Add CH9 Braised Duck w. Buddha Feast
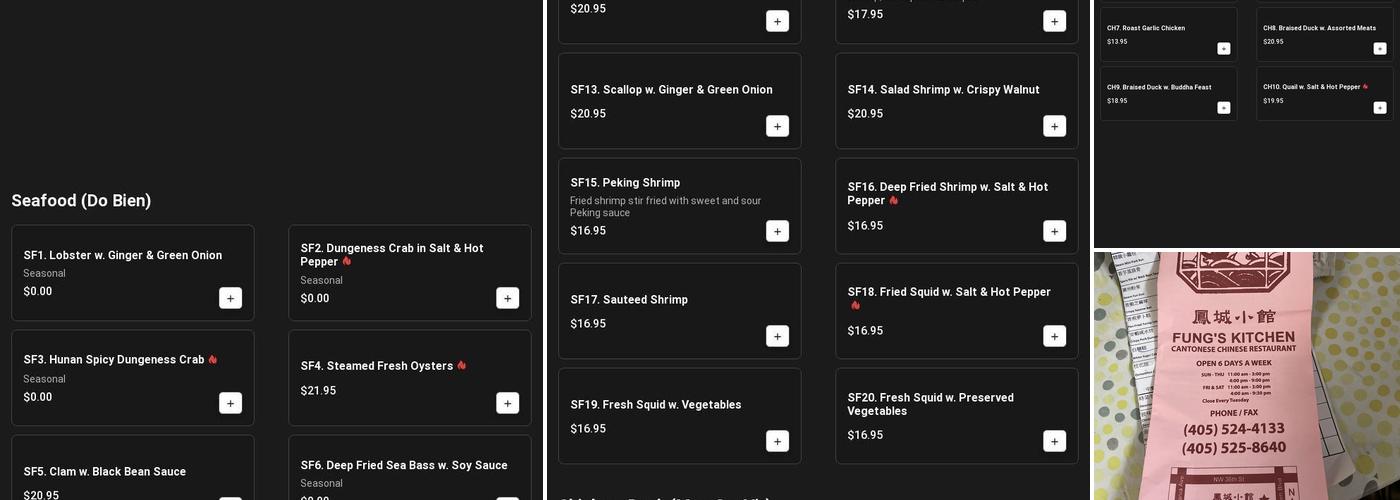Viewport: 1400px width, 500px height. coord(1224,107)
